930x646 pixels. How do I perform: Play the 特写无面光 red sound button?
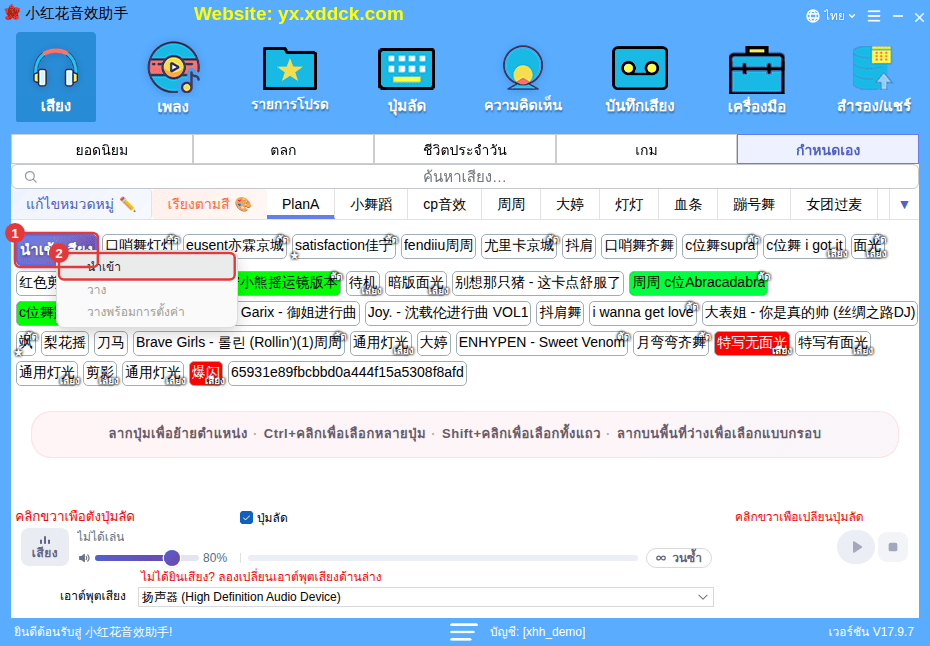(x=751, y=343)
